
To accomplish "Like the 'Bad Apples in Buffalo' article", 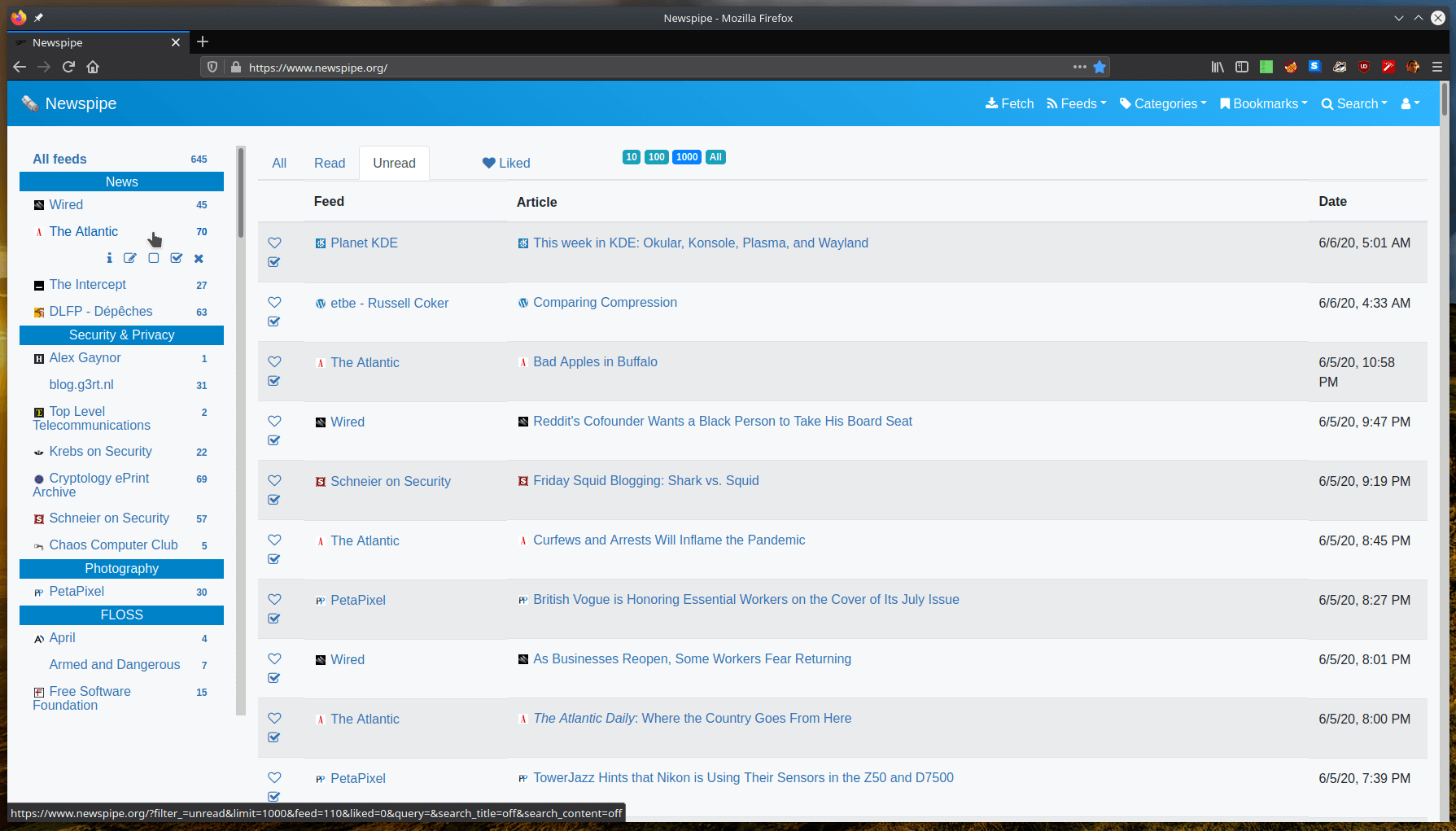I will tap(274, 361).
